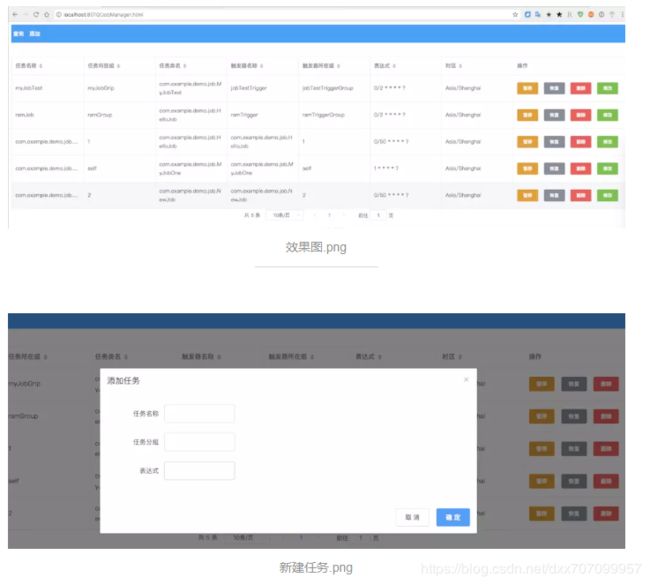Viewport: 650px width, 585px height.
Task: Click orange 暂停 button for myJobTest row
Action: pyautogui.click(x=527, y=88)
